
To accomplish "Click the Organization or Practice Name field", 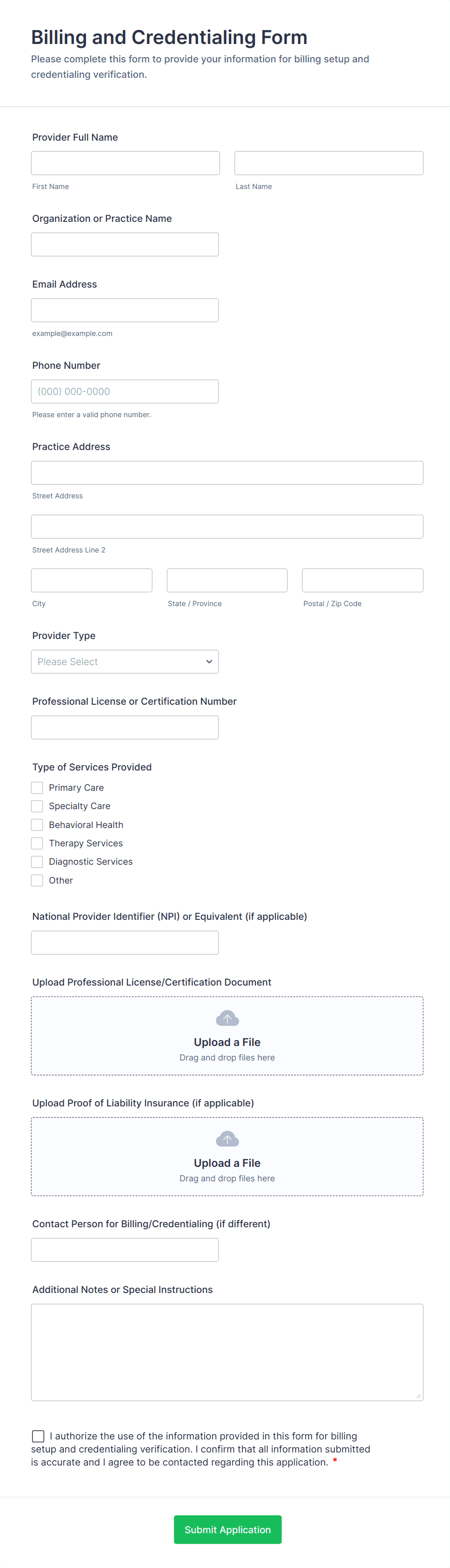I will click(x=124, y=244).
